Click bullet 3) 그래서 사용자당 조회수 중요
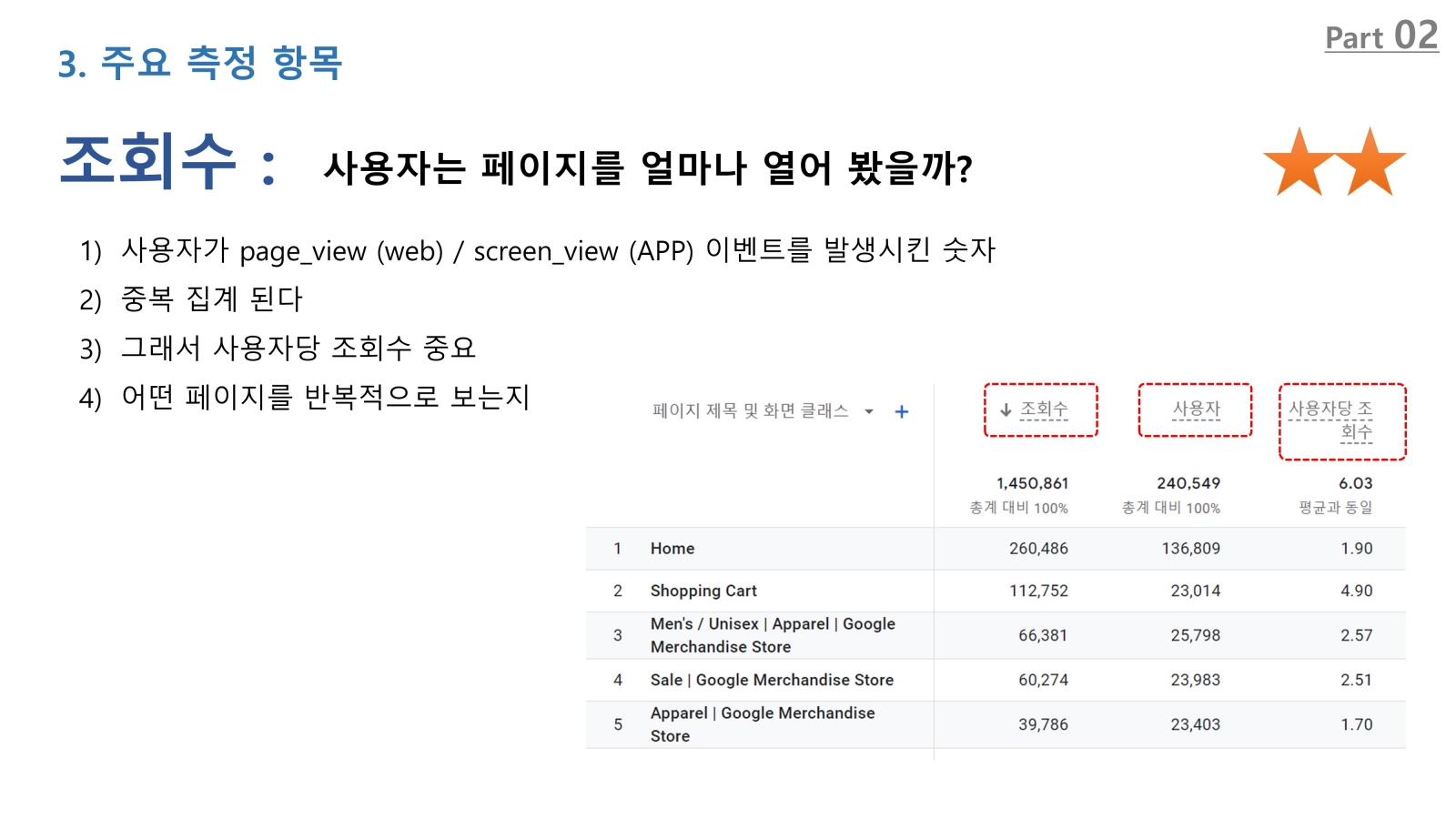 point(278,349)
